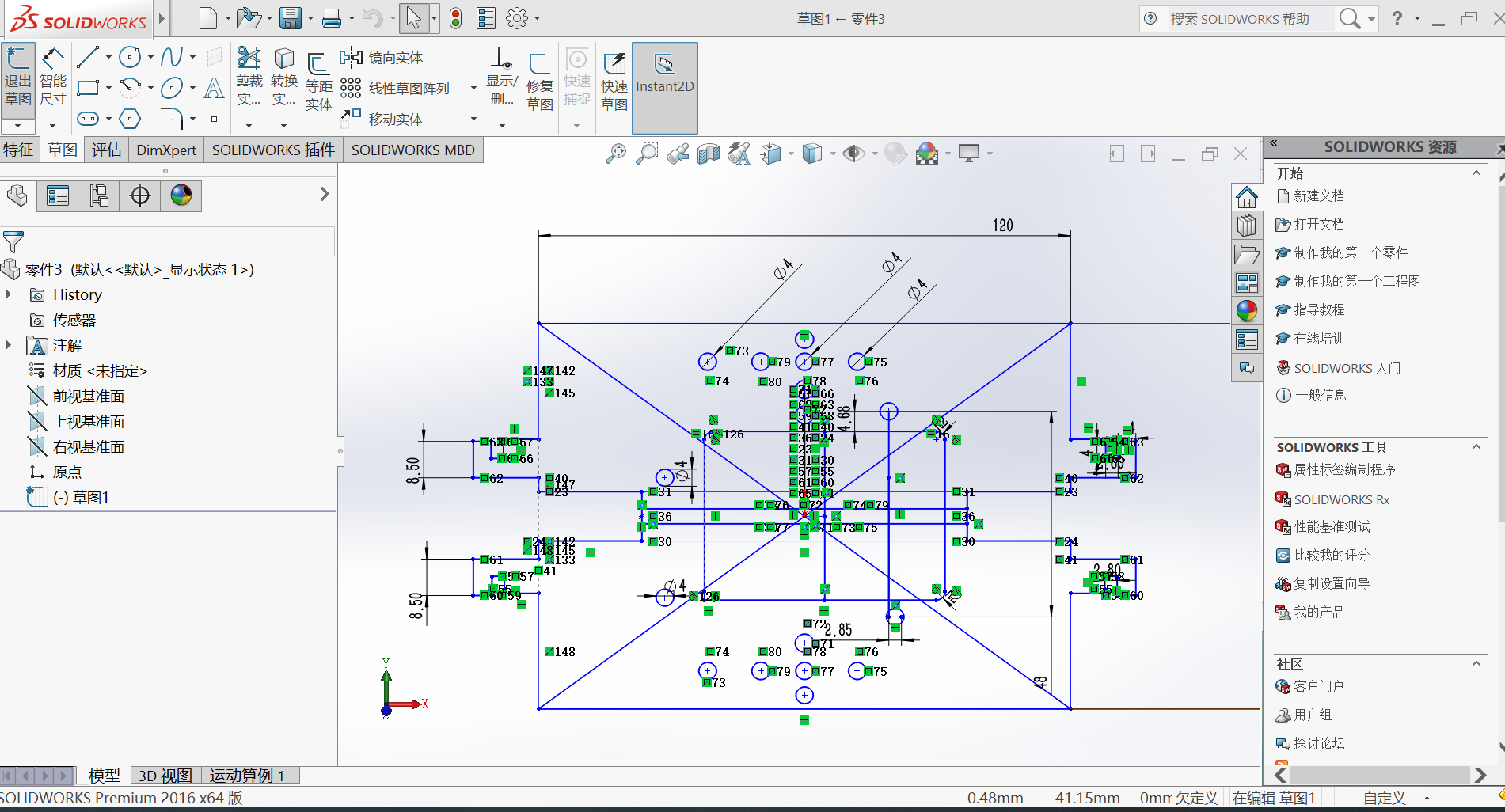Select the Smart Dimension (智能尺寸) tool
The height and width of the screenshot is (812, 1505).
point(52,77)
